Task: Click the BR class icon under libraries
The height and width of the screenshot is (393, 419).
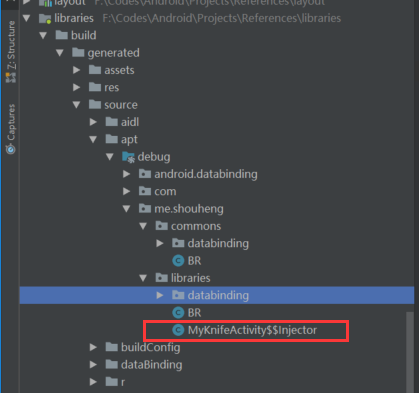Action: pos(178,313)
